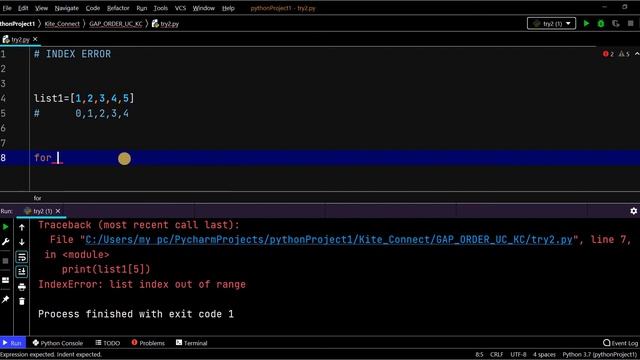This screenshot has width=640, height=360.
Task: Open the View menu
Action: point(41,8)
